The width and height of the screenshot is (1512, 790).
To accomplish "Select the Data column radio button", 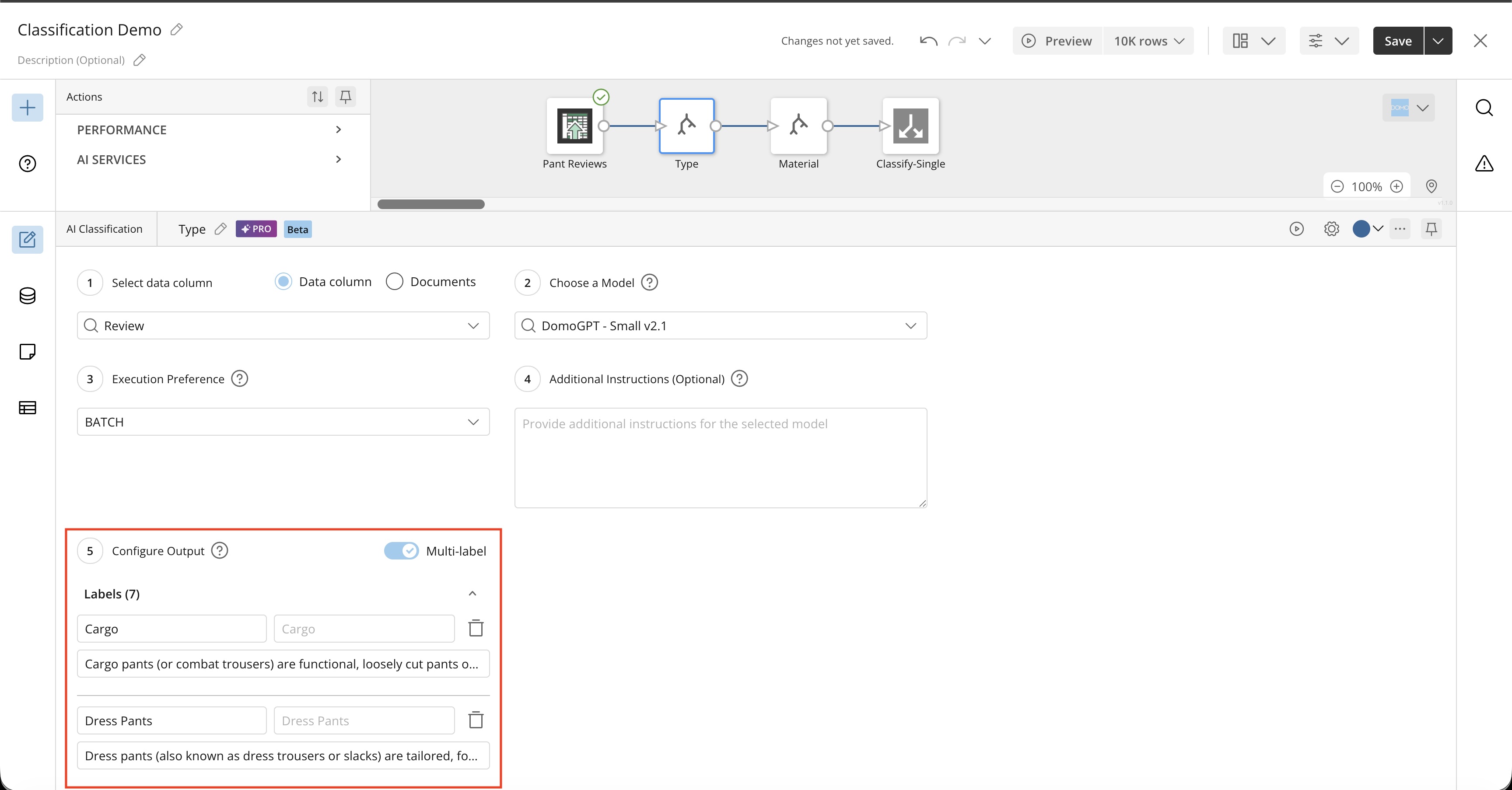I will click(283, 282).
